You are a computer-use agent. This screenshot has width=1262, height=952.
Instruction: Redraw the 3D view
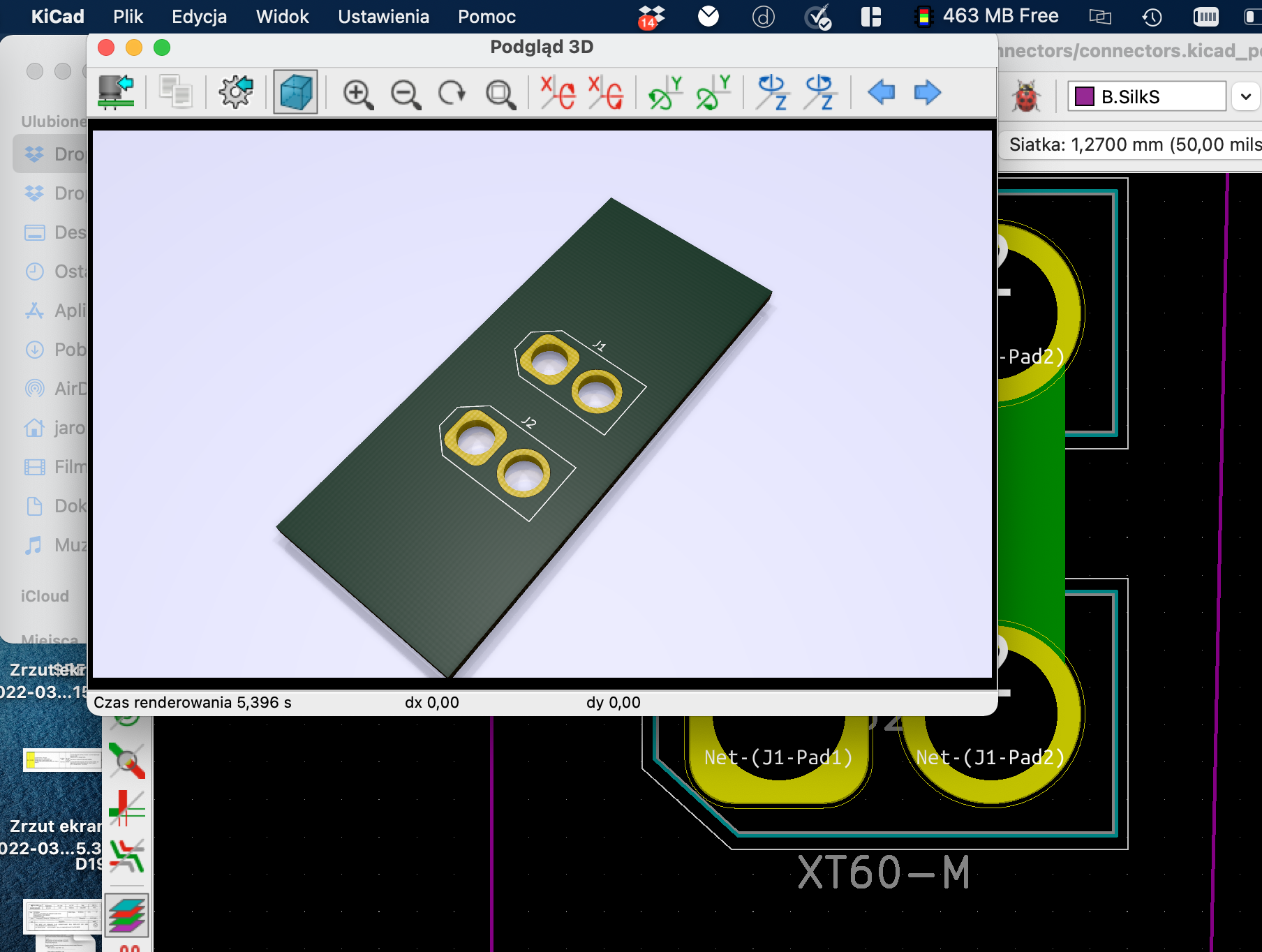452,93
